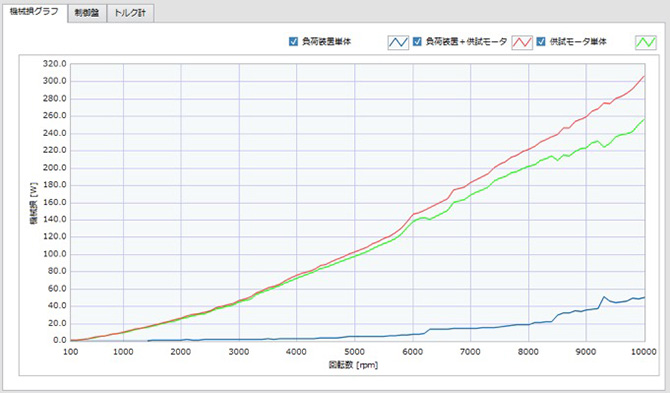Click the 5000 tick on the rpm axis
Viewport: 670px width, 393px height.
point(354,352)
